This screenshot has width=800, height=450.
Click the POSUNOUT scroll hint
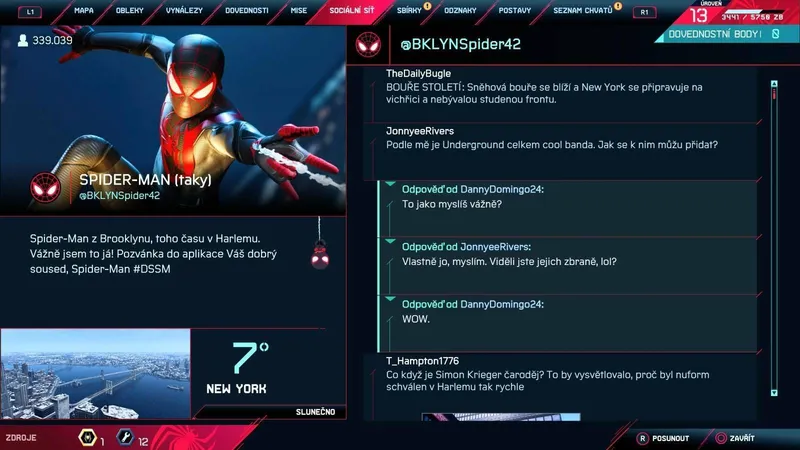tap(670, 438)
